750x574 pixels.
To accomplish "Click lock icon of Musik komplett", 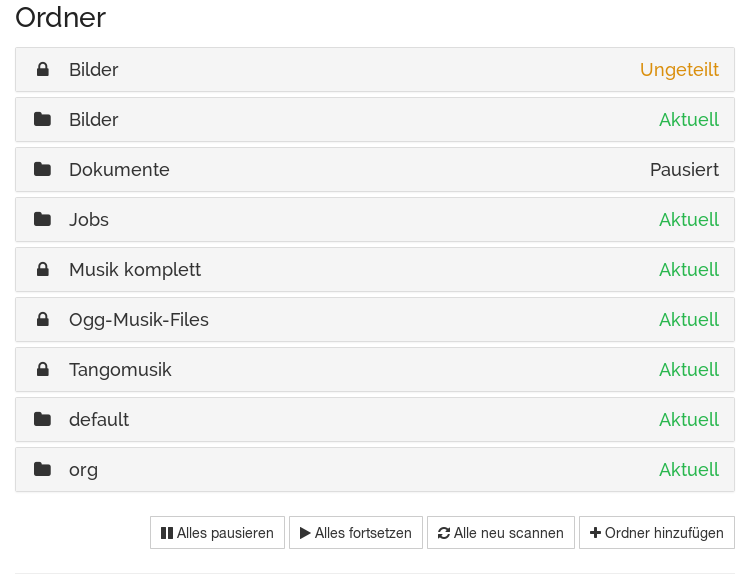I will [x=43, y=269].
